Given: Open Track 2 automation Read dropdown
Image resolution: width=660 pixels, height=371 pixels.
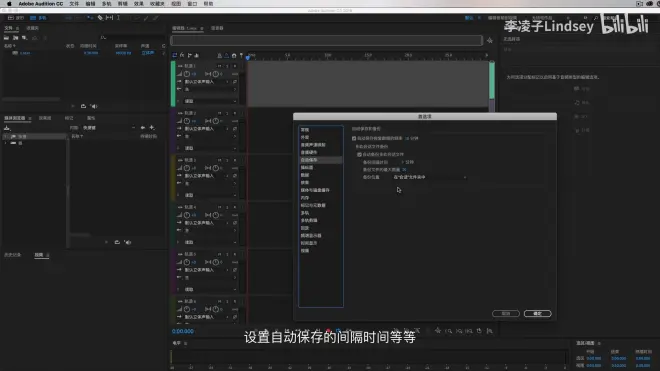Looking at the screenshot, I should point(210,148).
